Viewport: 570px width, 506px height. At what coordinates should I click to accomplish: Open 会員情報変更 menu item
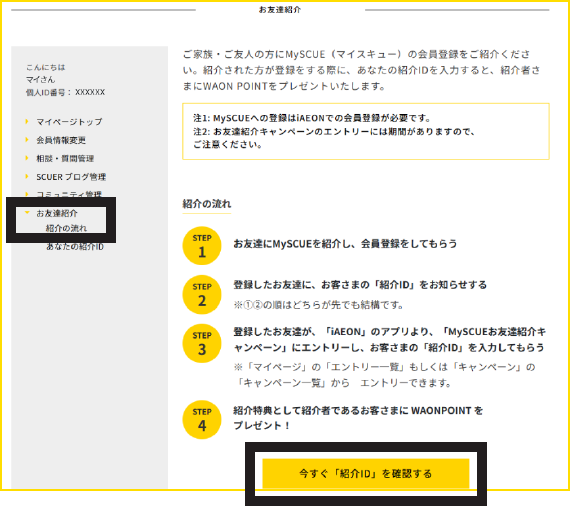[61, 140]
